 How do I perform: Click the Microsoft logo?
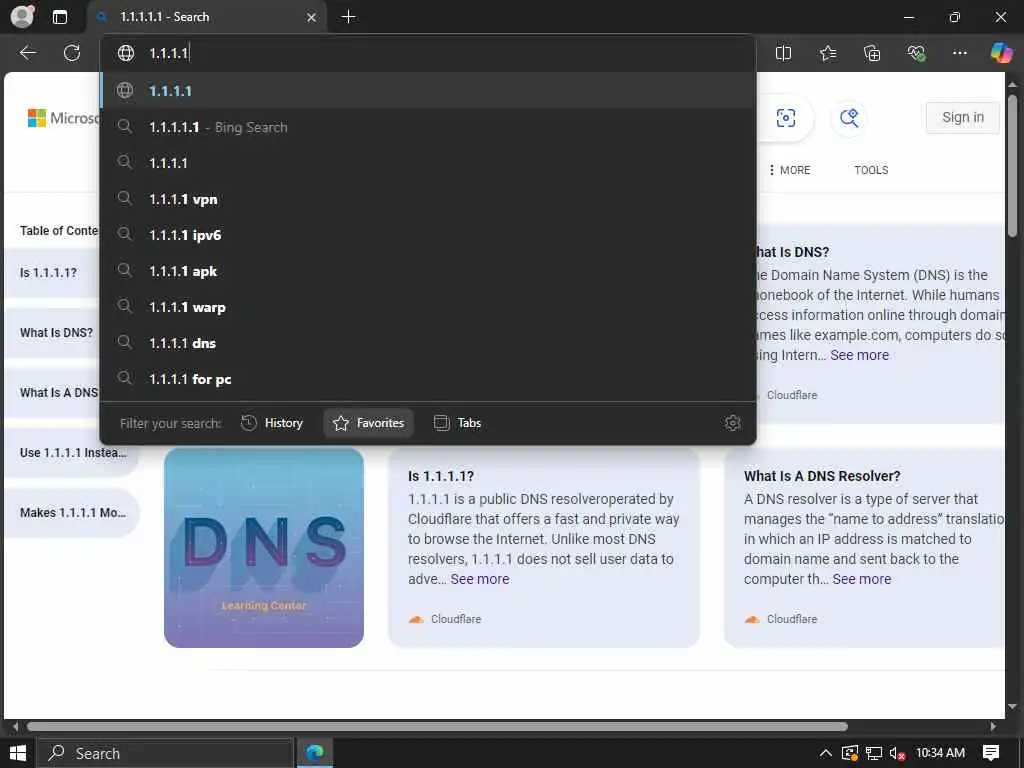[x=63, y=118]
